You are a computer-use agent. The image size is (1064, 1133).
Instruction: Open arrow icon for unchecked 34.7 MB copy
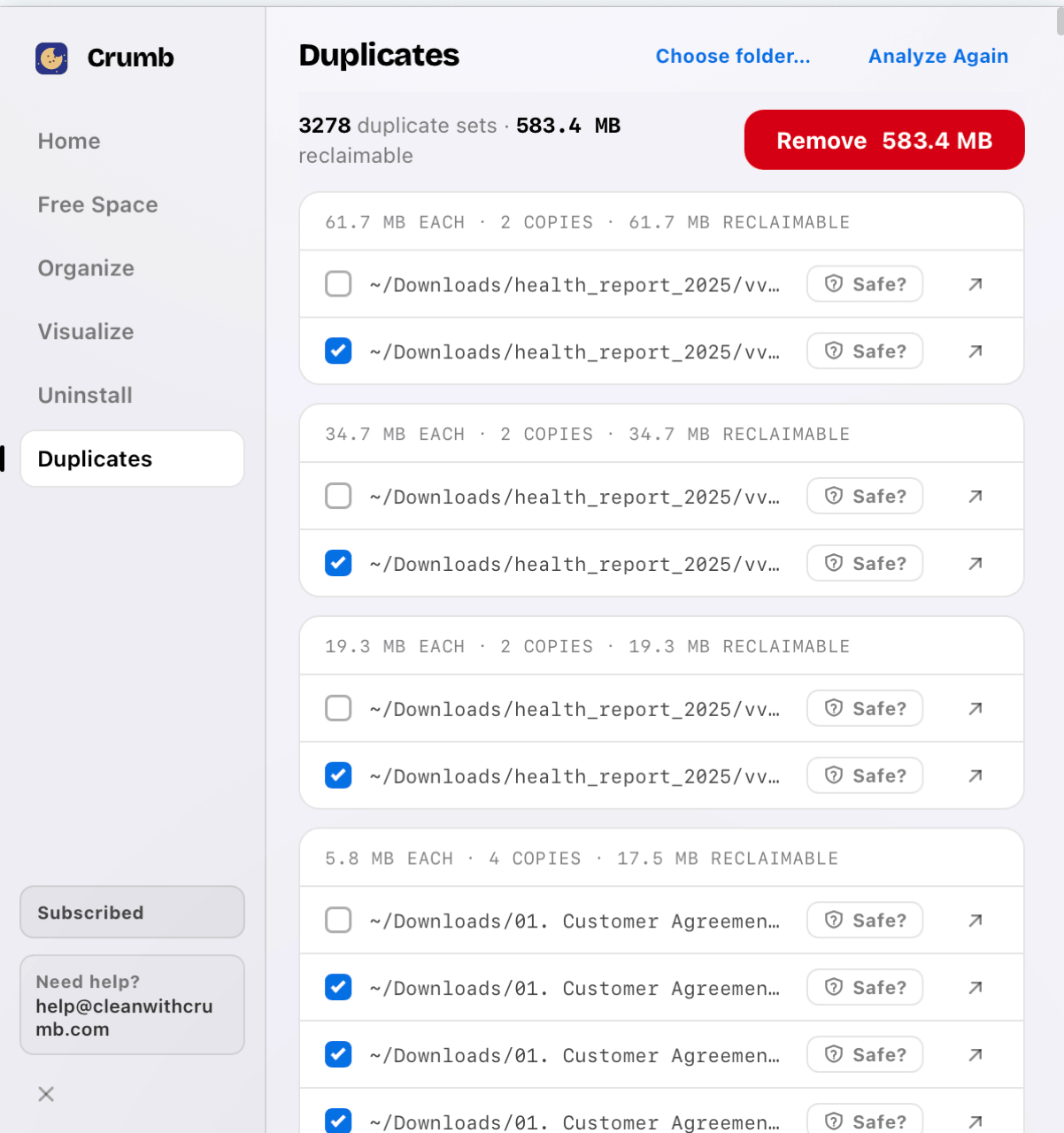click(975, 497)
